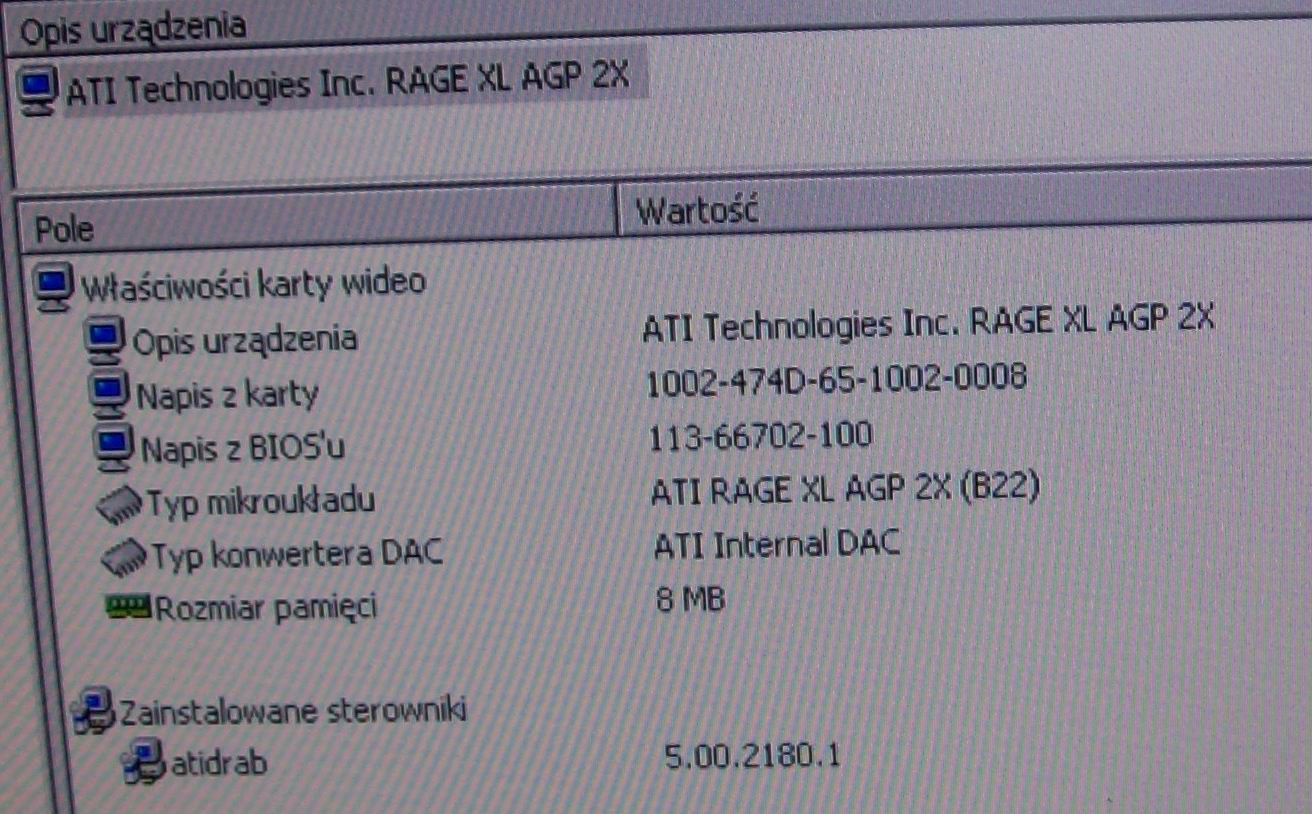Image resolution: width=1312 pixels, height=814 pixels.
Task: Click chip icon next to Typ konwertera DAC
Action: point(126,556)
